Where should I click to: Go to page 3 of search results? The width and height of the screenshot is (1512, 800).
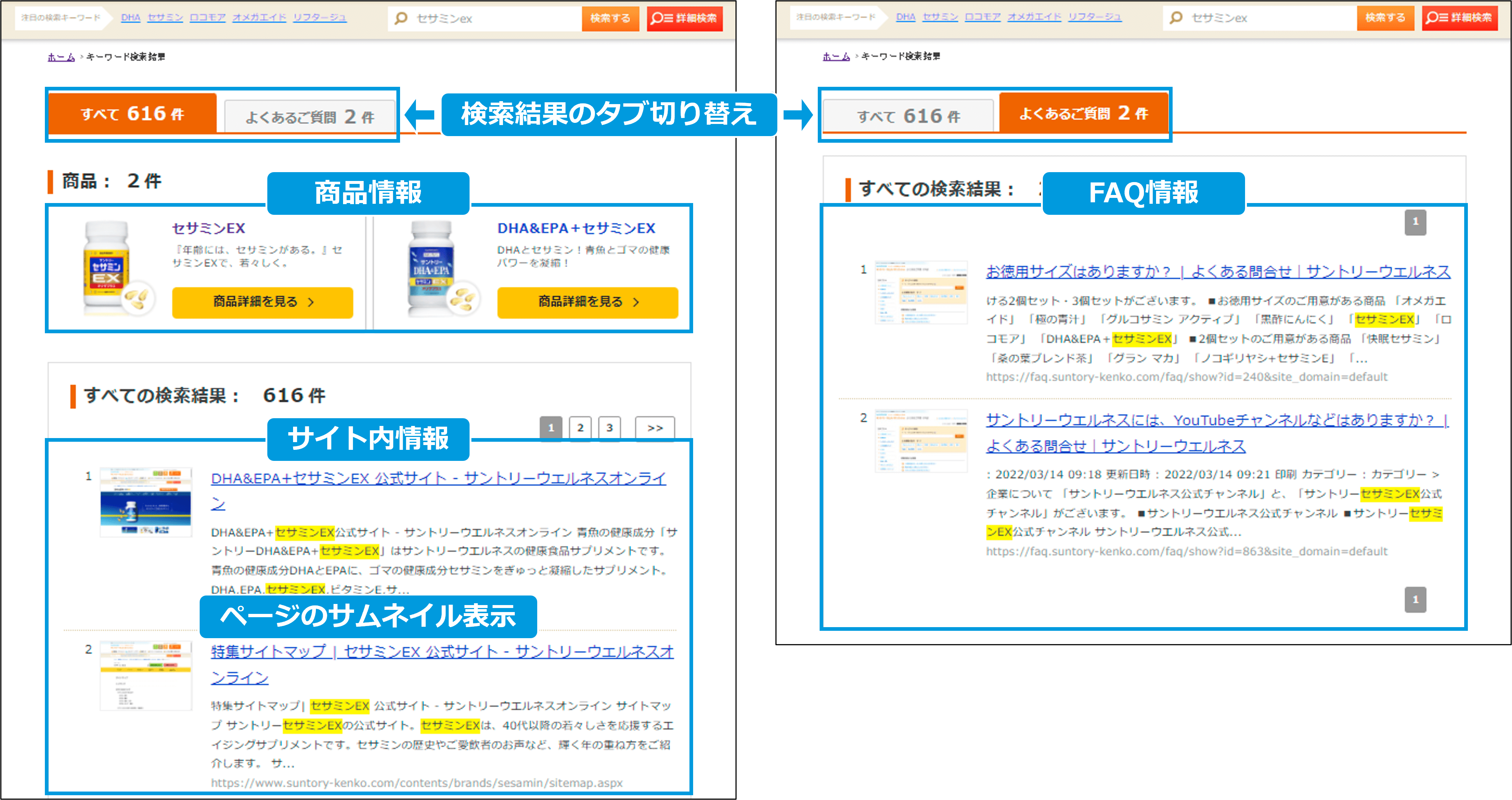pos(609,428)
